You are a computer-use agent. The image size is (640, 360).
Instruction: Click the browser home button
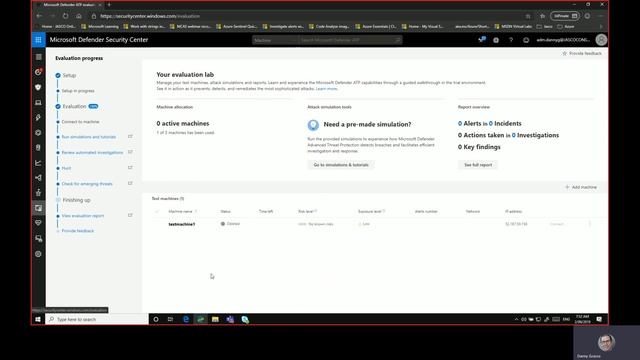click(x=79, y=16)
